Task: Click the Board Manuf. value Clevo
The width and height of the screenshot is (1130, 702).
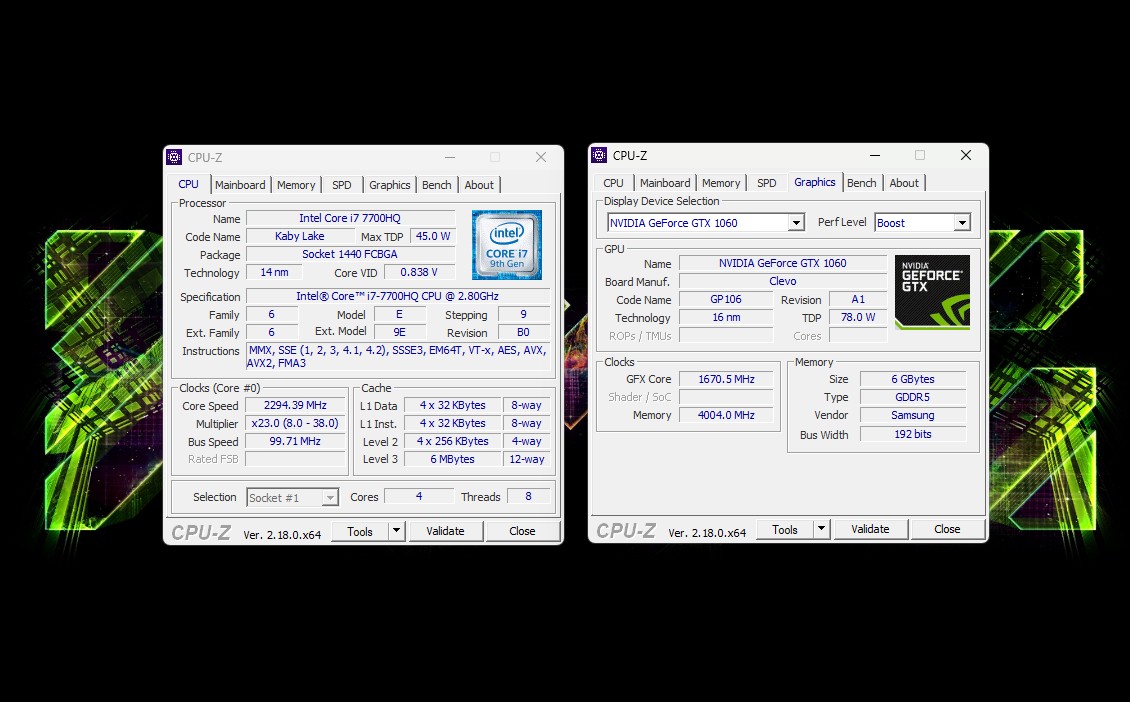Action: (783, 281)
